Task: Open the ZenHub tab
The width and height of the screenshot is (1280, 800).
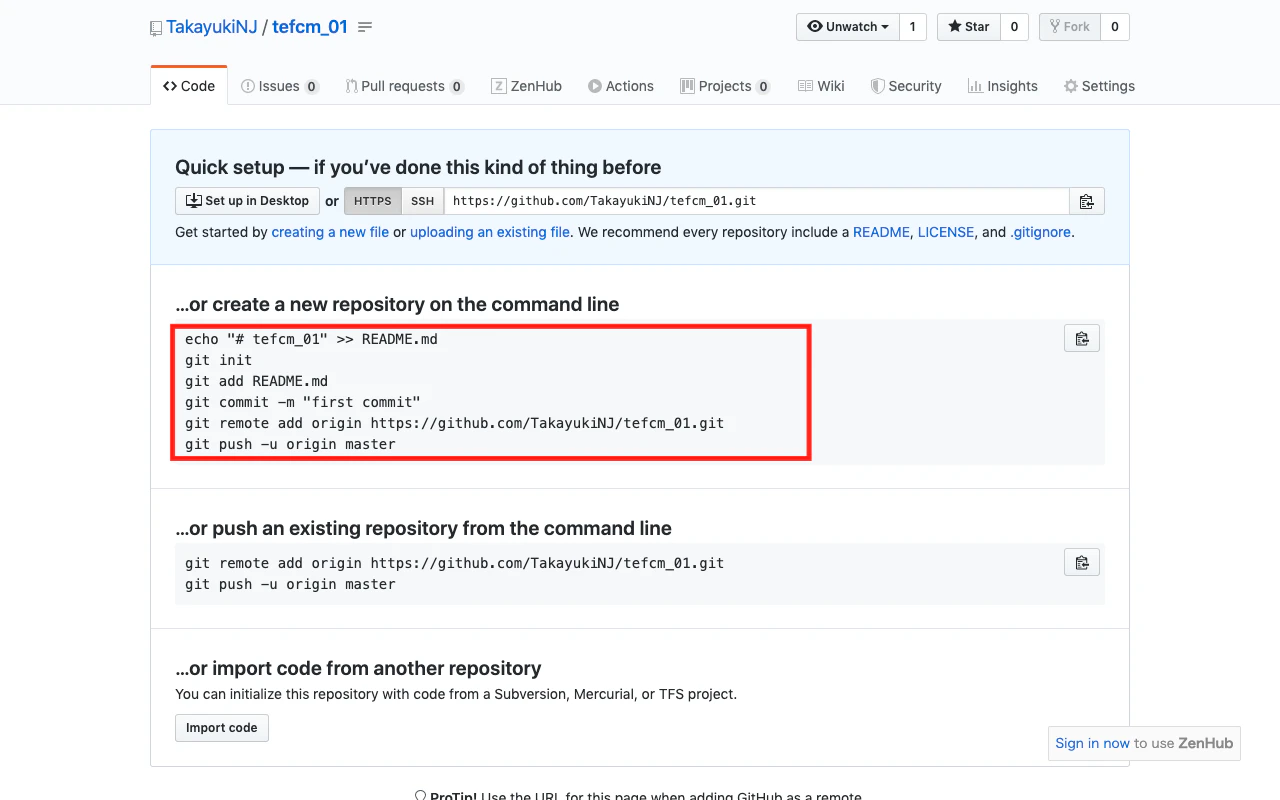Action: tap(527, 86)
